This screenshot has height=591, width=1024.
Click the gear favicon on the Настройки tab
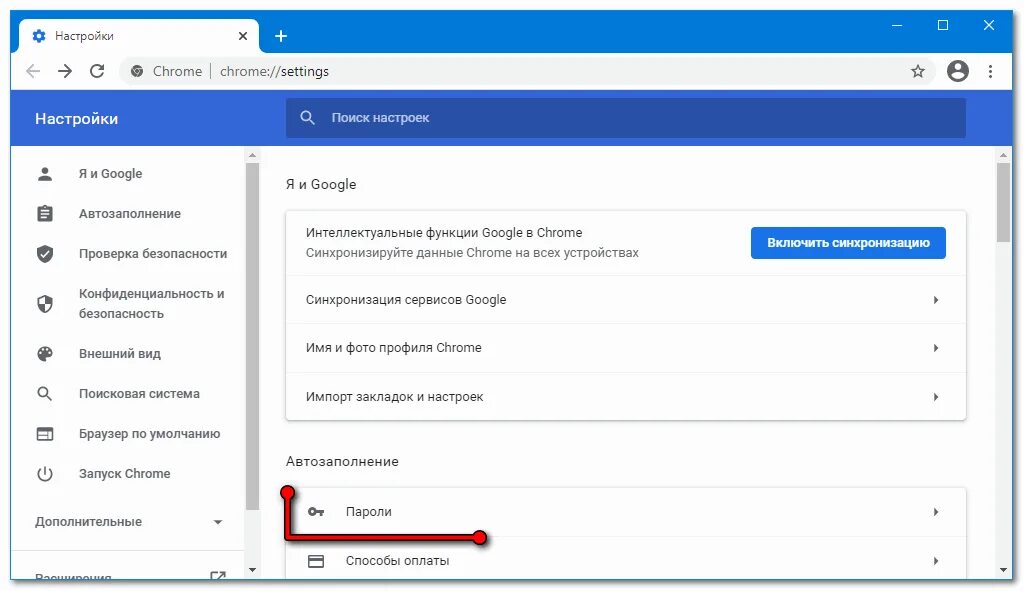click(39, 36)
